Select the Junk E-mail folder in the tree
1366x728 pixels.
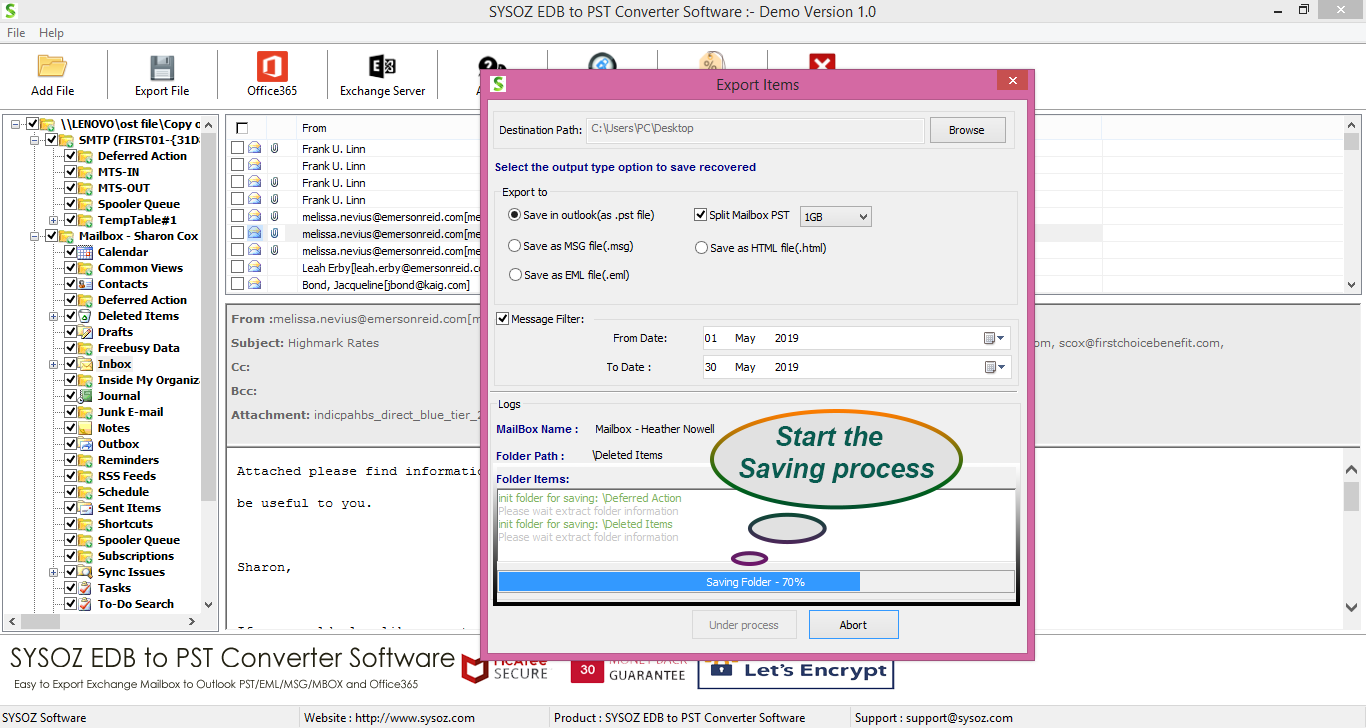130,412
